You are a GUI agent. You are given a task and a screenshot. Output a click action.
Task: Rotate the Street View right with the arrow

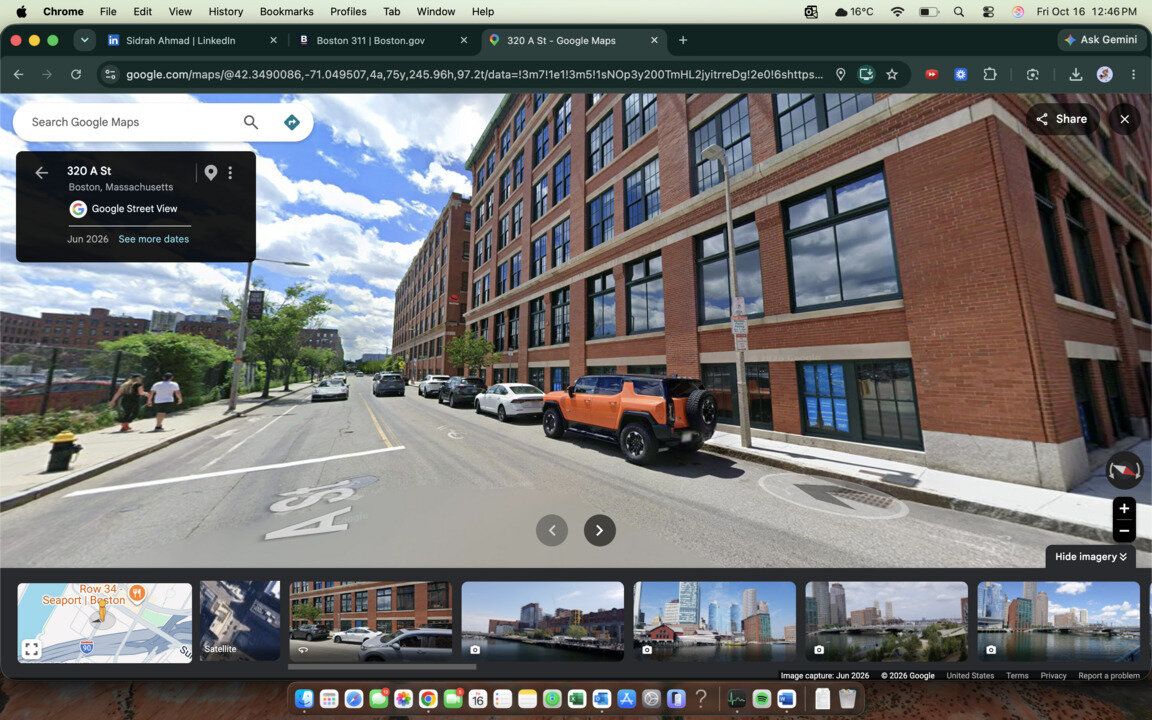(x=600, y=530)
